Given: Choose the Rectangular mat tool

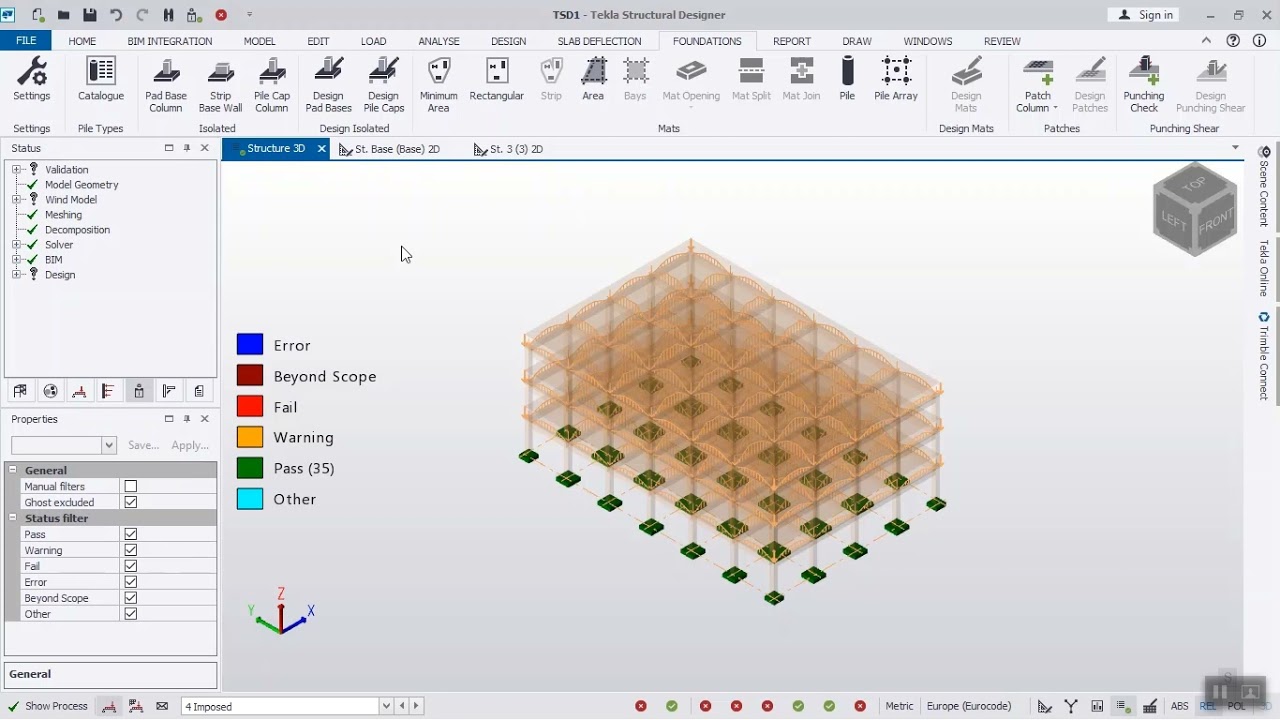Looking at the screenshot, I should [497, 80].
